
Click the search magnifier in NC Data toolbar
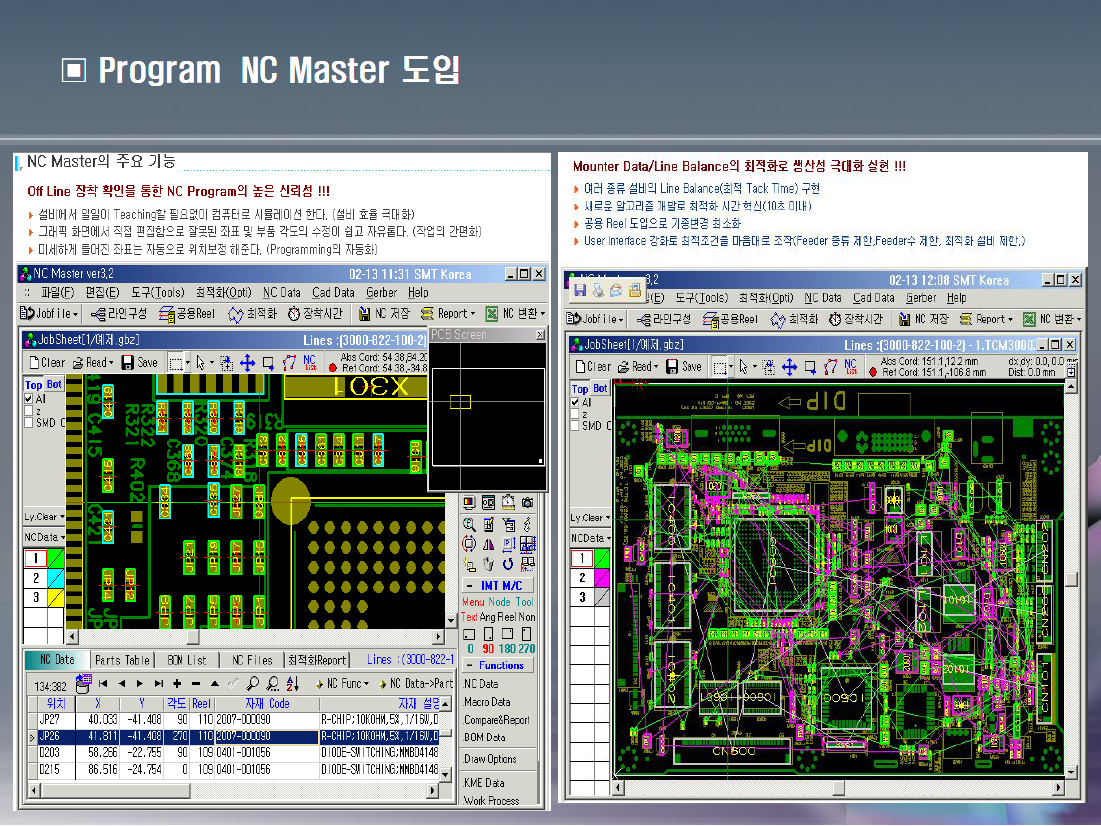253,683
